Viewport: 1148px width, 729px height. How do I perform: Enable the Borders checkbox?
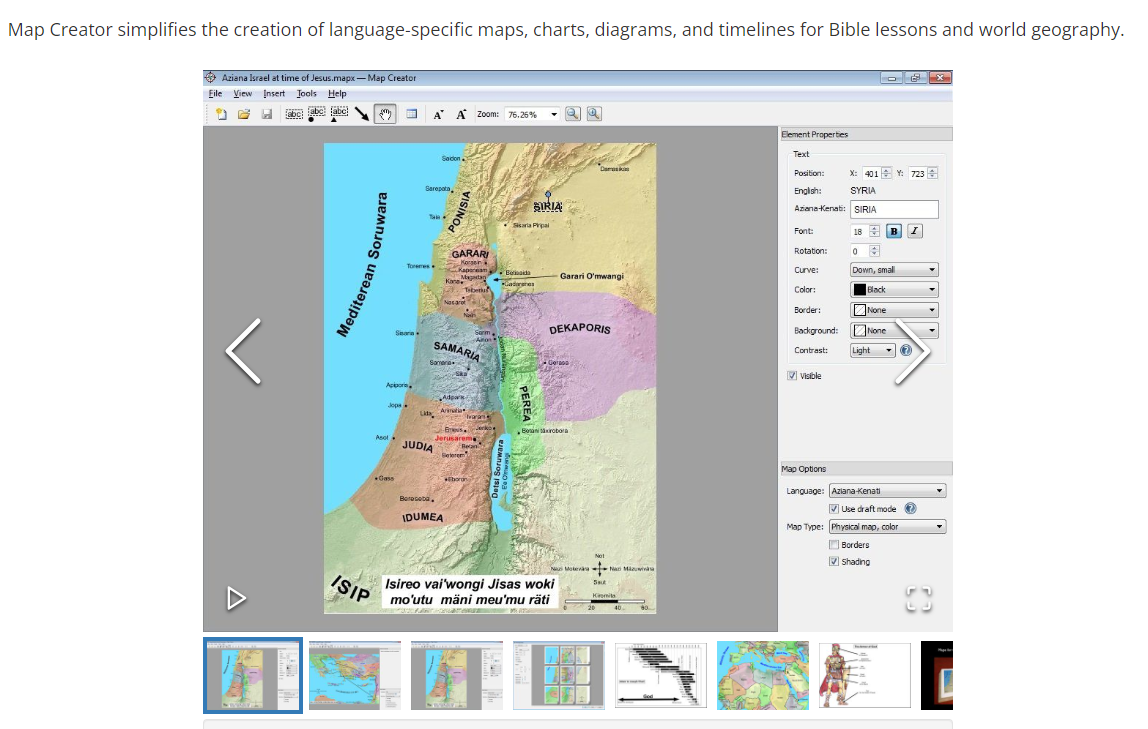click(833, 544)
